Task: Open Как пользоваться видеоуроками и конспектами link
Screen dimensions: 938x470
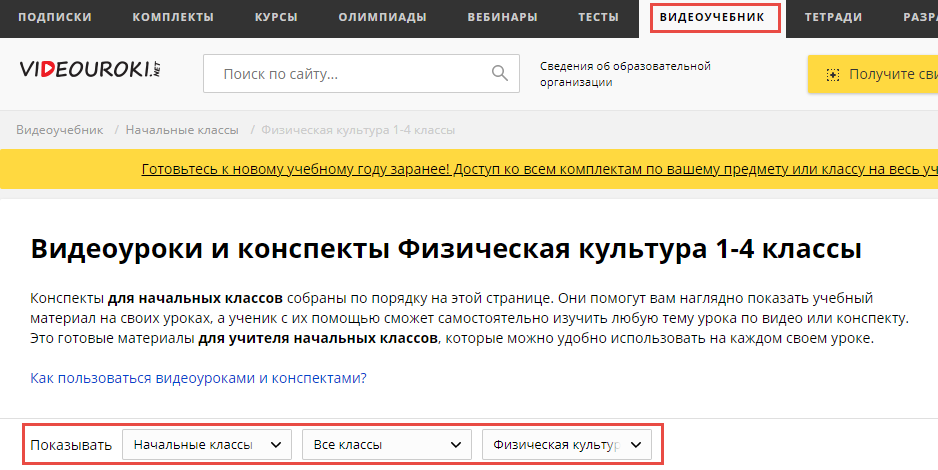Action: (198, 379)
